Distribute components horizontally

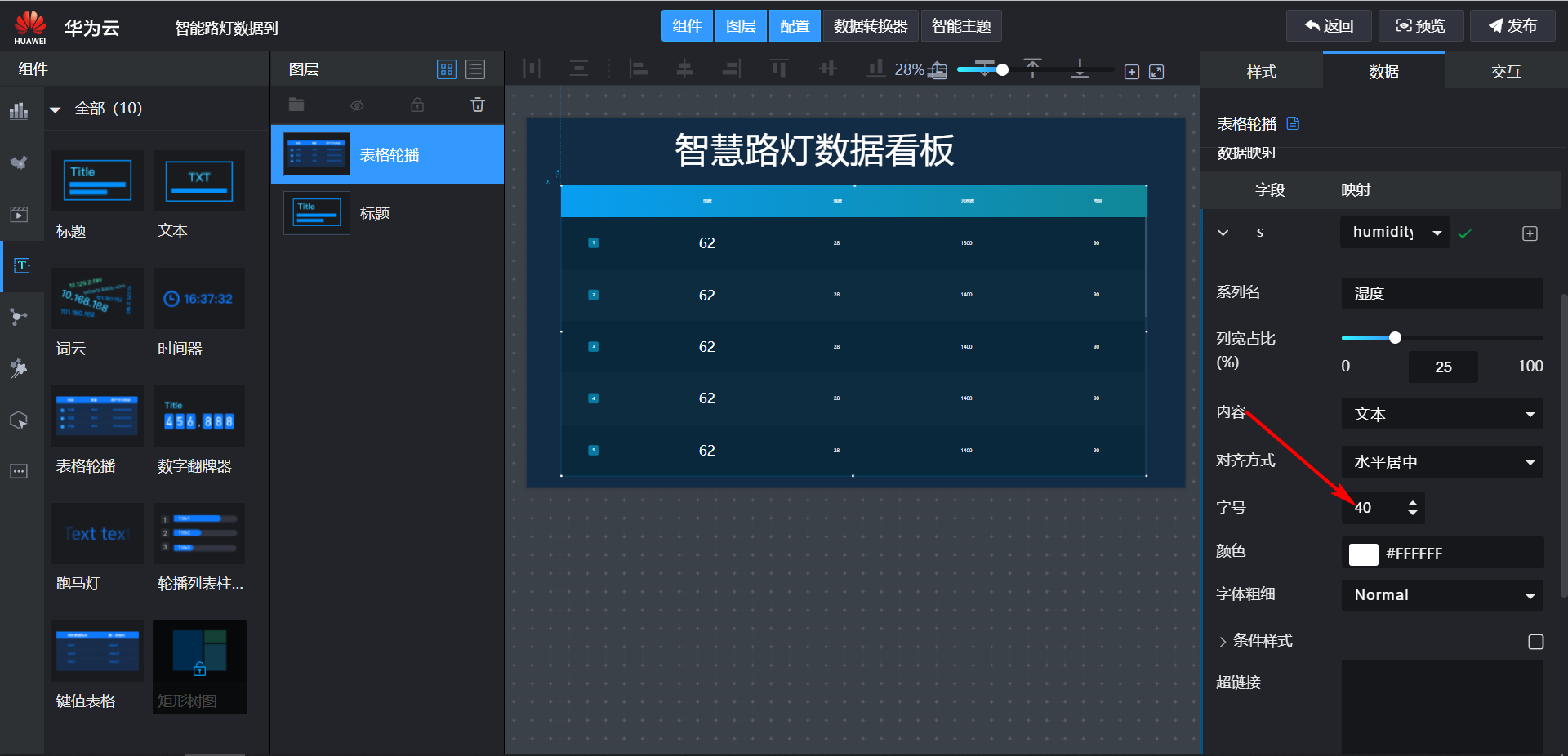point(532,69)
